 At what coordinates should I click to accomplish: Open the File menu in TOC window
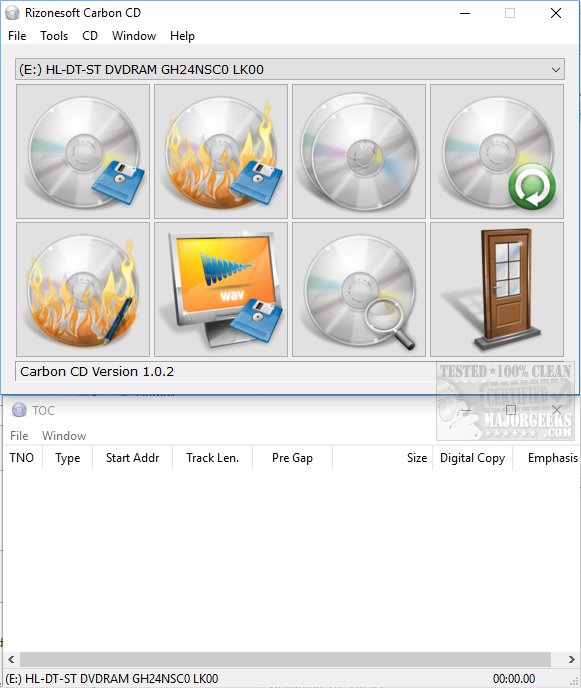coord(19,436)
